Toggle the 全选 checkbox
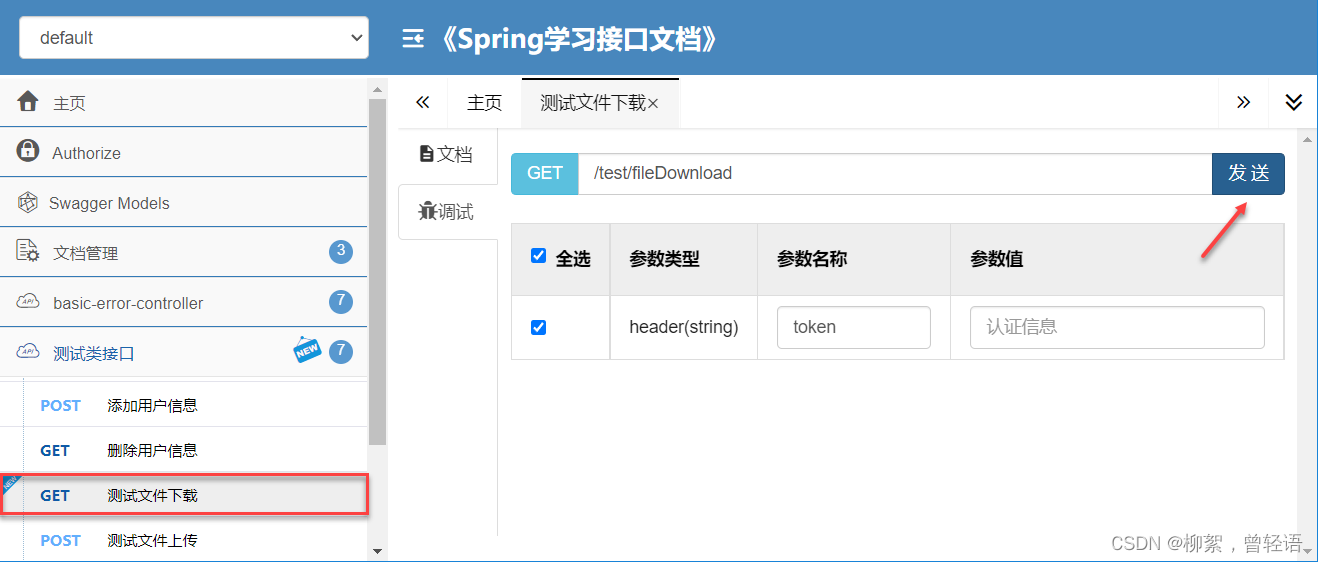 coord(539,256)
